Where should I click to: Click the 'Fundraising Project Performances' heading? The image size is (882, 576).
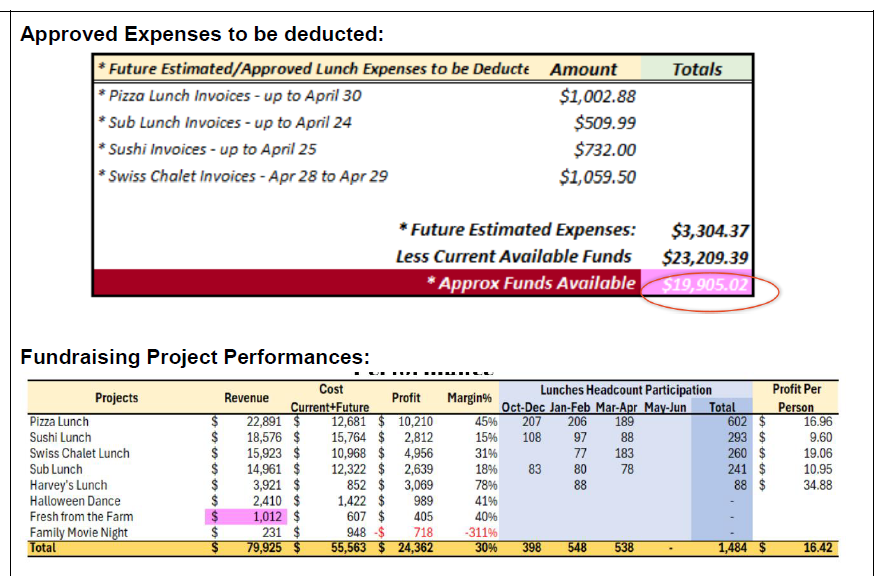[x=195, y=357]
